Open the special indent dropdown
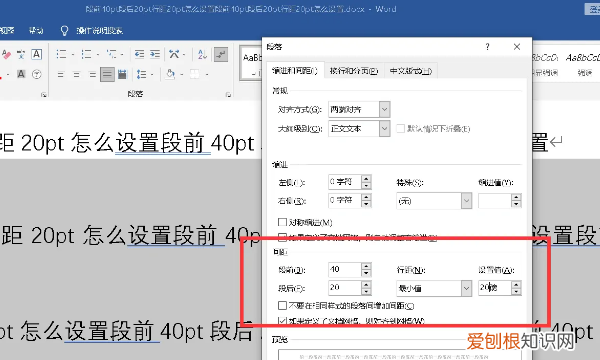This screenshot has width=600, height=360. click(466, 201)
